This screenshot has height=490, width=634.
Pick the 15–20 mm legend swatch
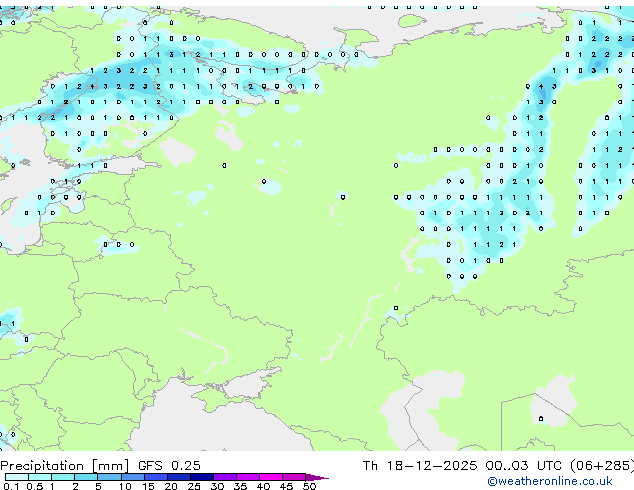156,477
